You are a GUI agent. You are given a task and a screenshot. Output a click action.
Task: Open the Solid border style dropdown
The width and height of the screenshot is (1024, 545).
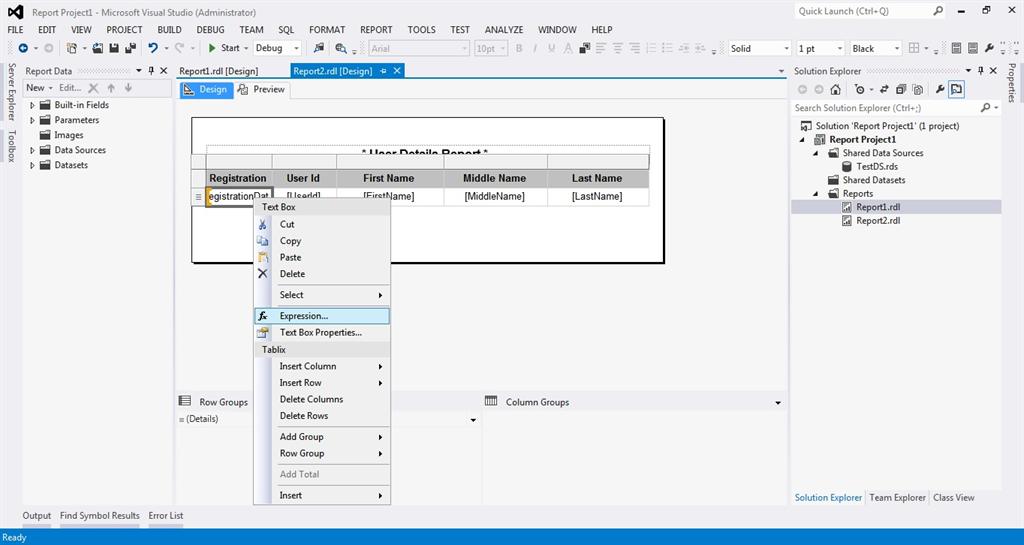pos(786,48)
